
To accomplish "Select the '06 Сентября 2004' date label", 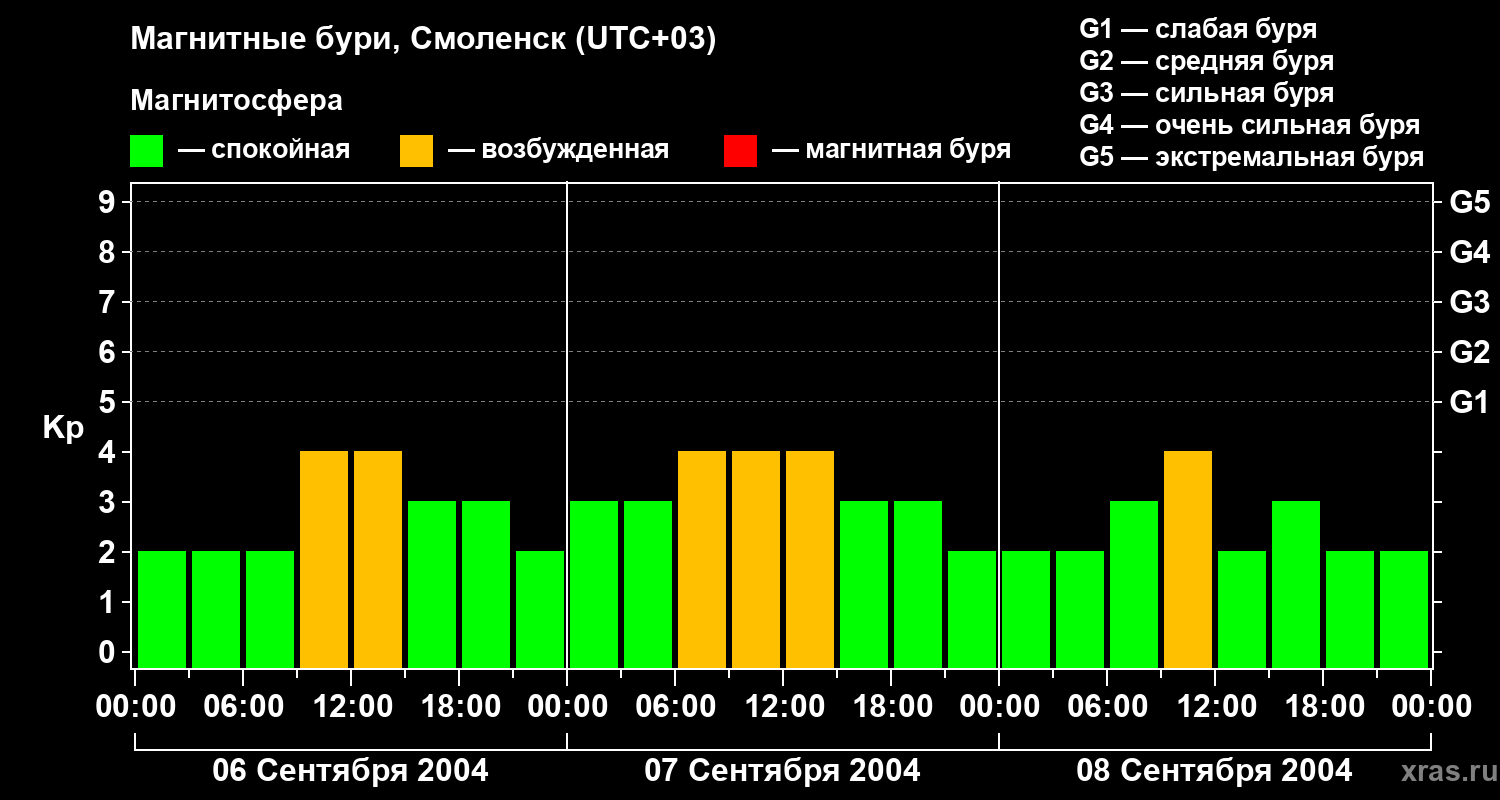I will [x=351, y=771].
